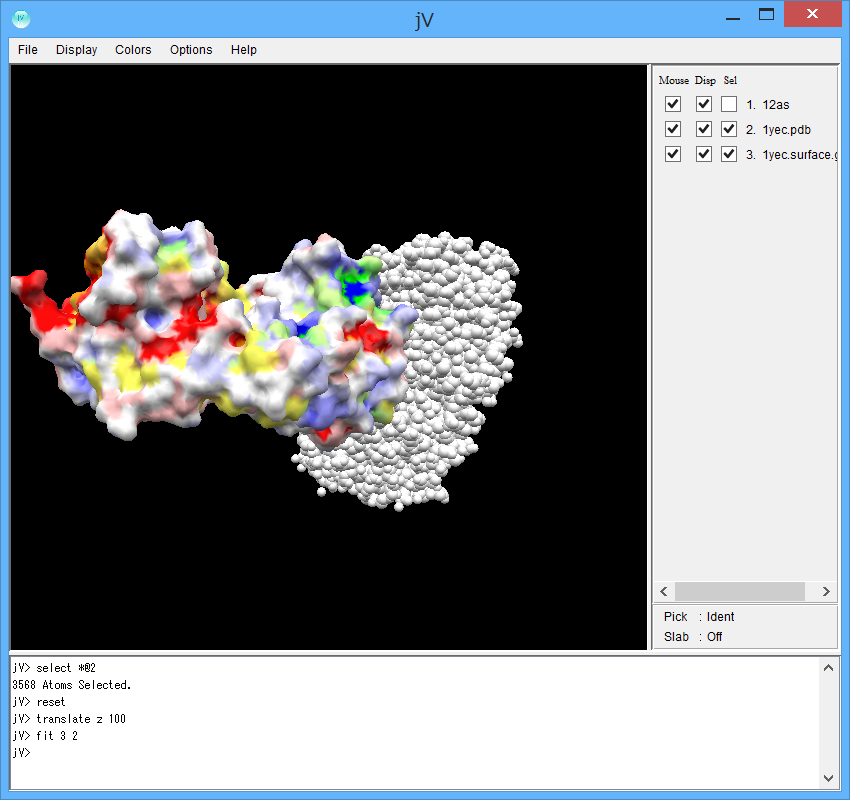Click the 'select *@2' command line

point(54,668)
